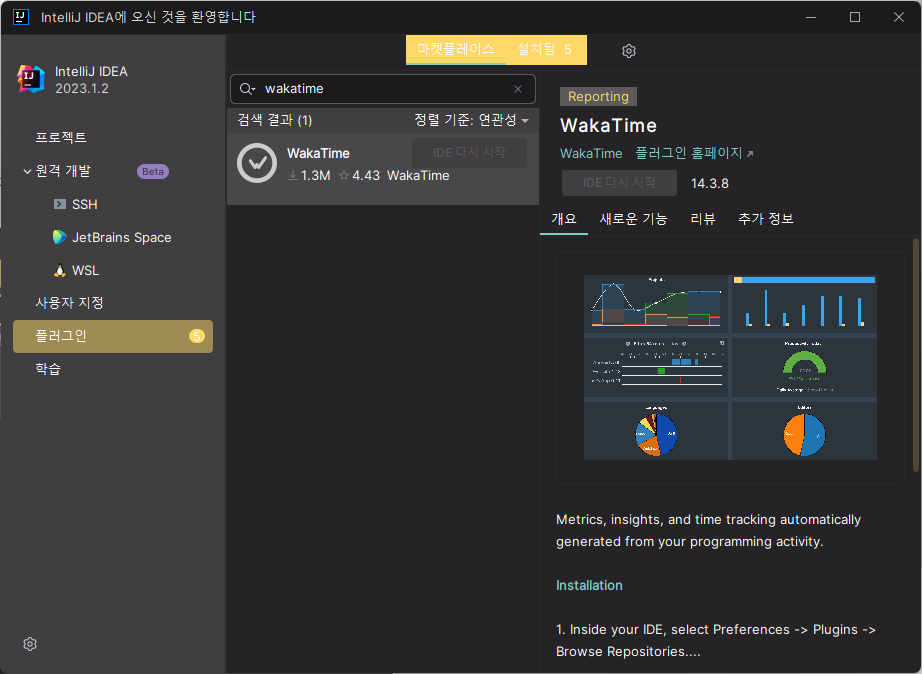Open the 추가 정보 tab

pos(766,219)
